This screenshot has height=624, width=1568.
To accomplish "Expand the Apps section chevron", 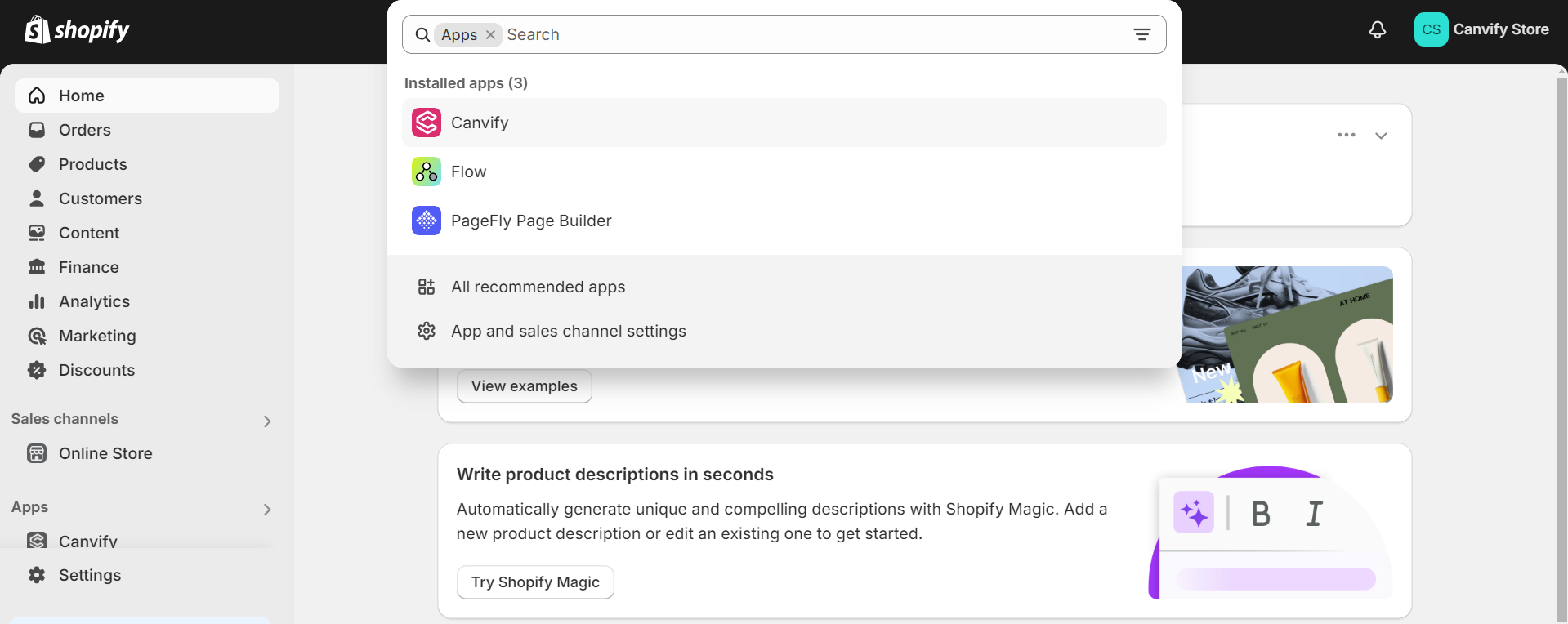I will pos(267,510).
